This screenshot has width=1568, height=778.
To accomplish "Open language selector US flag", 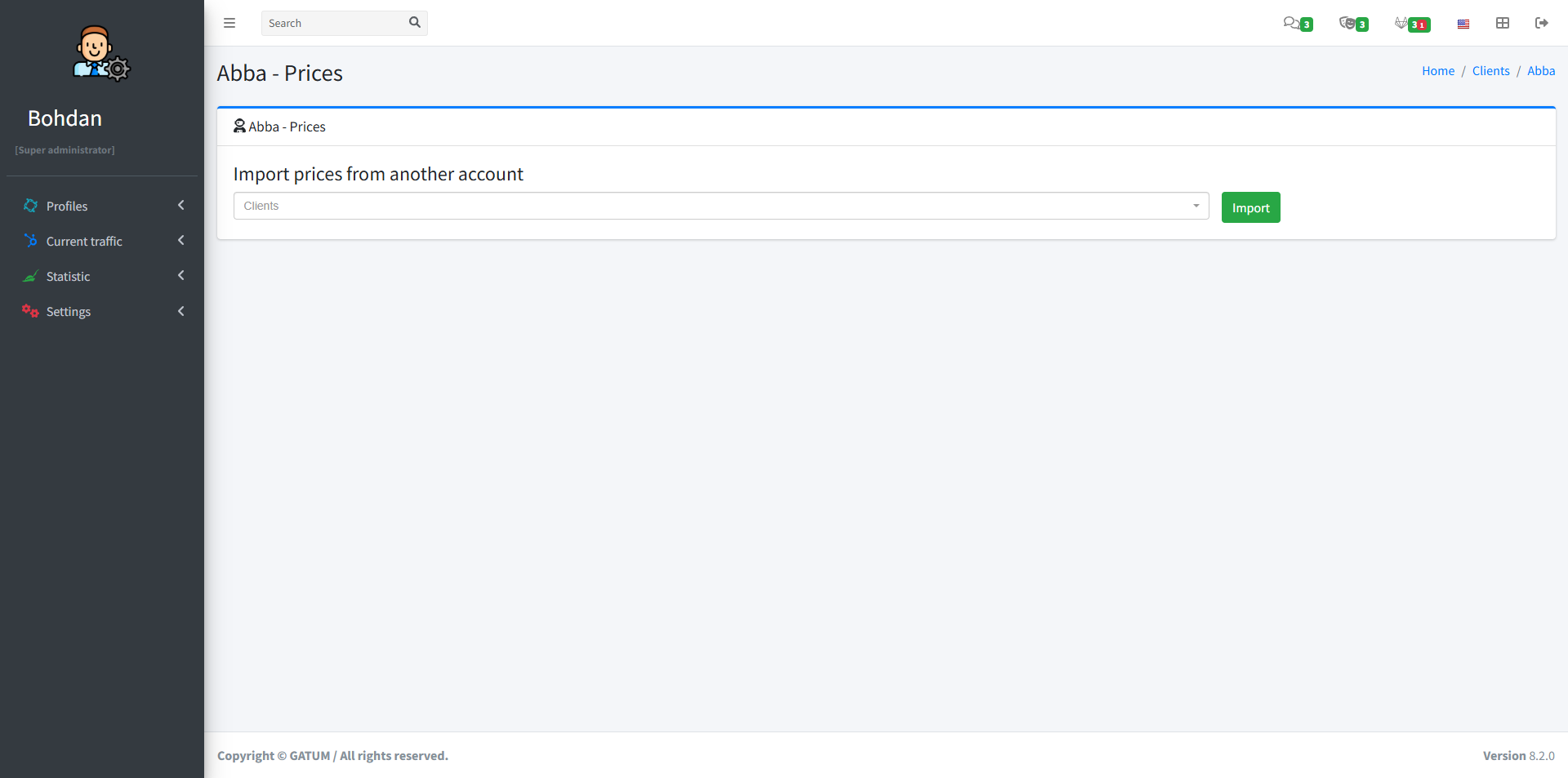I will click(x=1463, y=24).
